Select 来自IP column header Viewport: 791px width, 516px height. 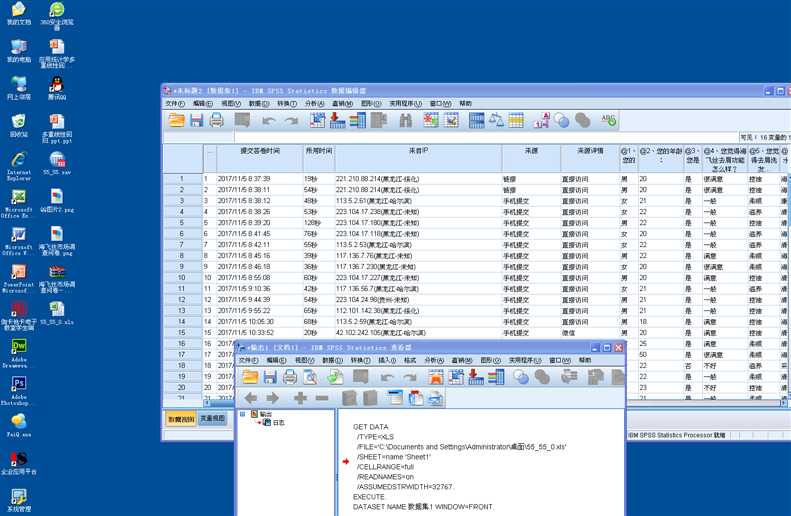tap(418, 158)
